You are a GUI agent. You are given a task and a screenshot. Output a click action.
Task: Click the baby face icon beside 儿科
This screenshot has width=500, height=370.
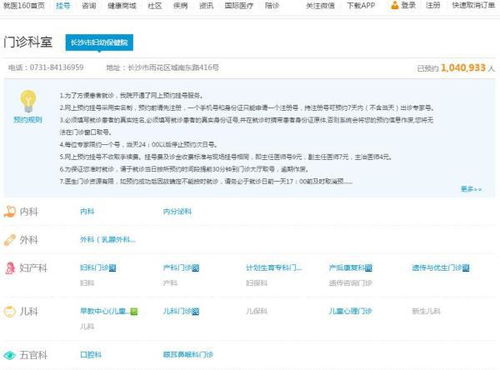[x=10, y=312]
